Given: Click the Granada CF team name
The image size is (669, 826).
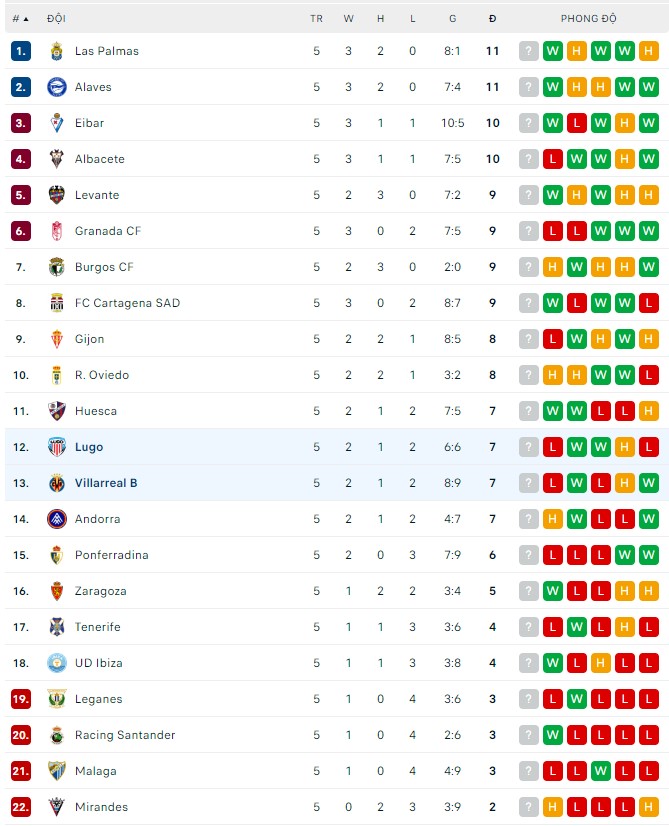Looking at the screenshot, I should (x=108, y=231).
